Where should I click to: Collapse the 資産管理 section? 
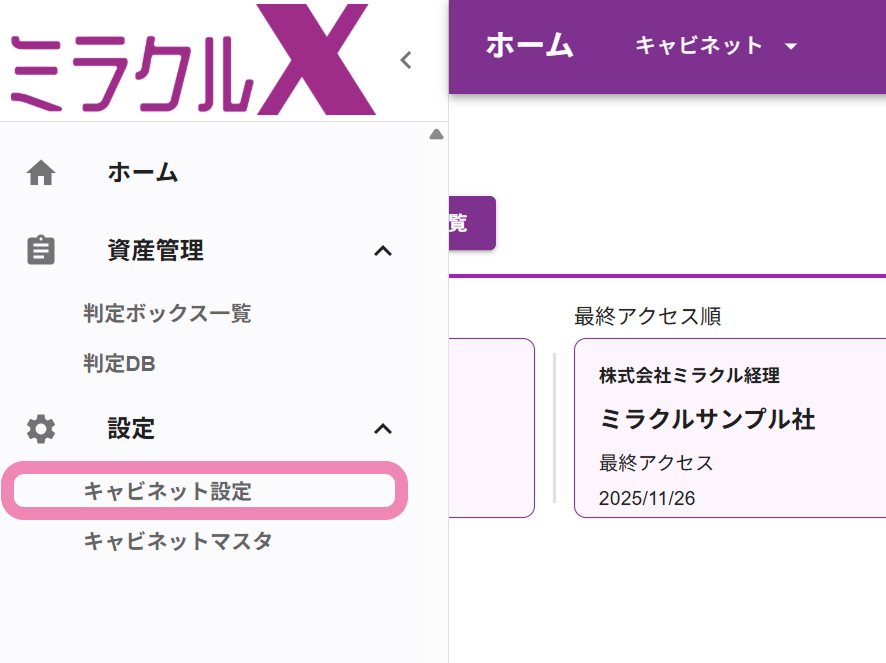coord(381,252)
